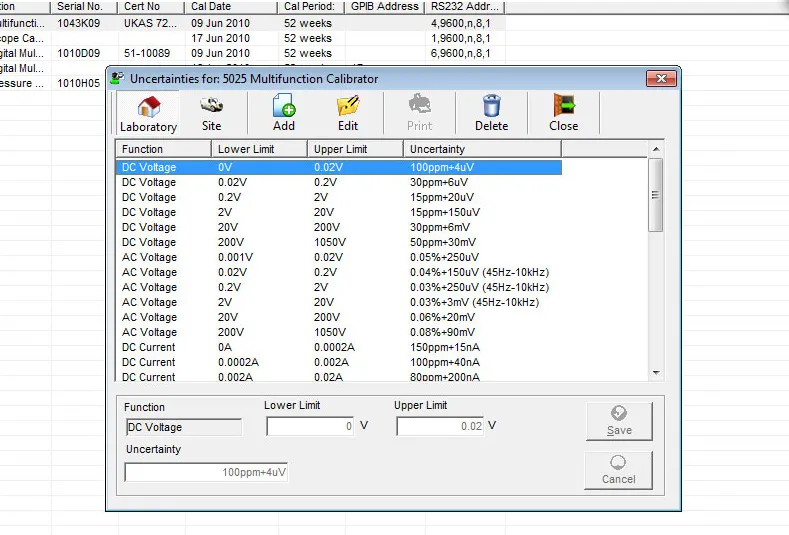The width and height of the screenshot is (789, 535).
Task: Click the Lower Limit input field
Action: [x=310, y=426]
